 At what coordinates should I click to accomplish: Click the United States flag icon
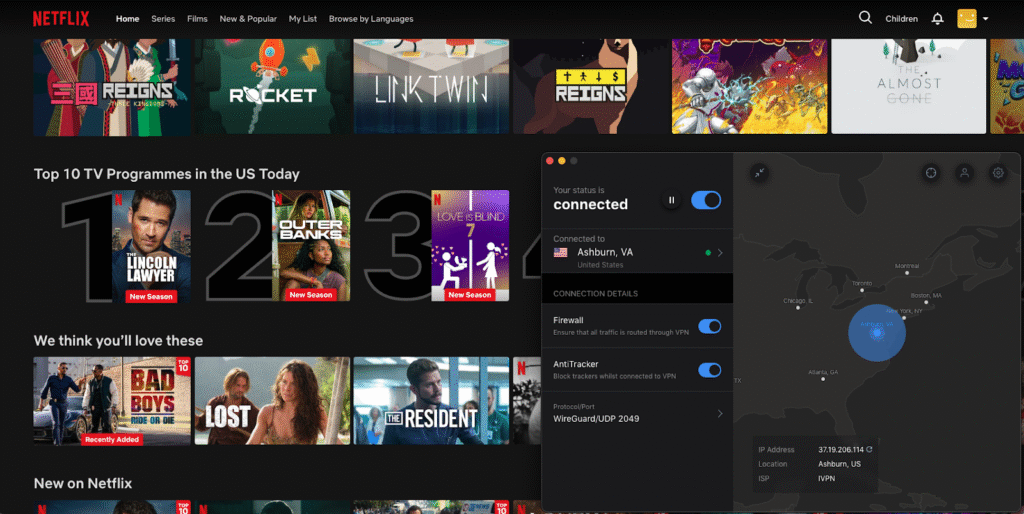tap(560, 252)
